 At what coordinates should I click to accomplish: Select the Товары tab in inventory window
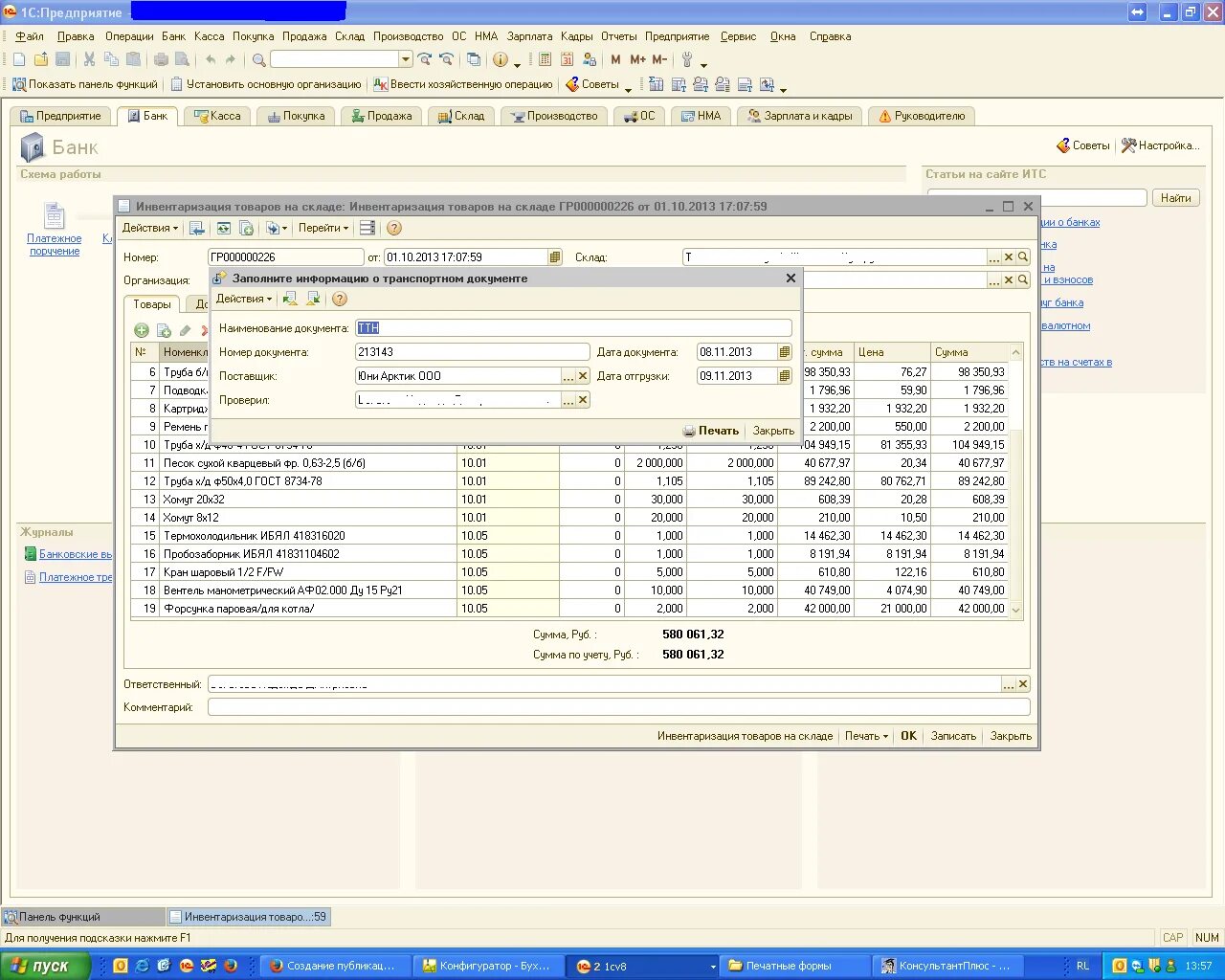tap(152, 304)
